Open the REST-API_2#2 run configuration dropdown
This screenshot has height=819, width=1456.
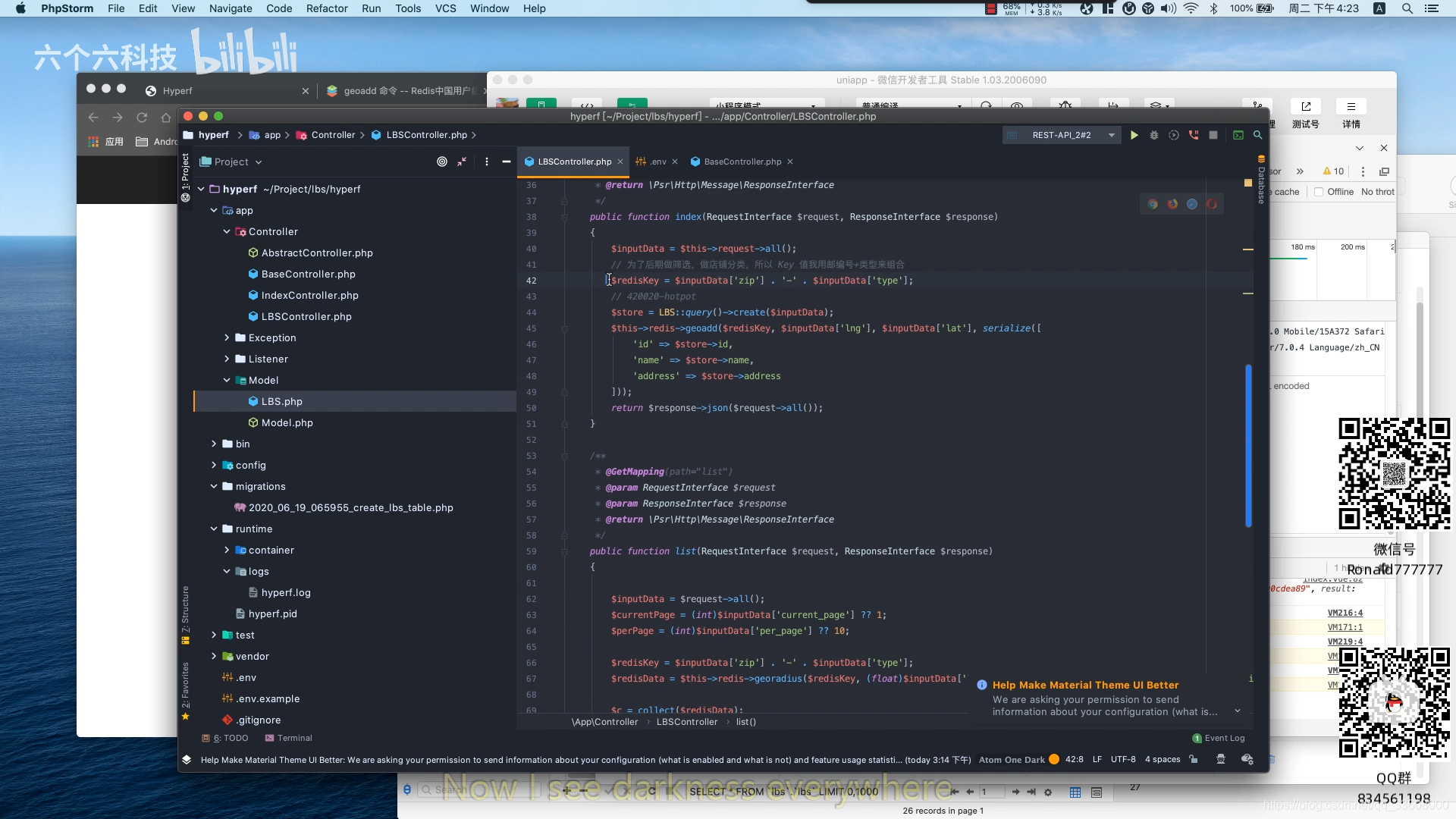point(1111,135)
